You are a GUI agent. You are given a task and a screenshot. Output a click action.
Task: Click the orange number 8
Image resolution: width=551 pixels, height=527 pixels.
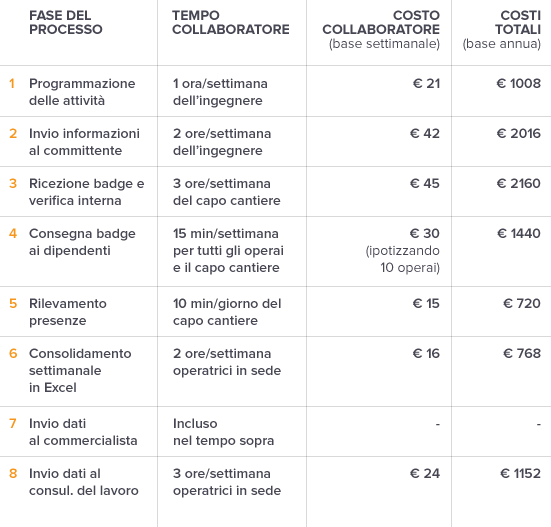(x=13, y=474)
